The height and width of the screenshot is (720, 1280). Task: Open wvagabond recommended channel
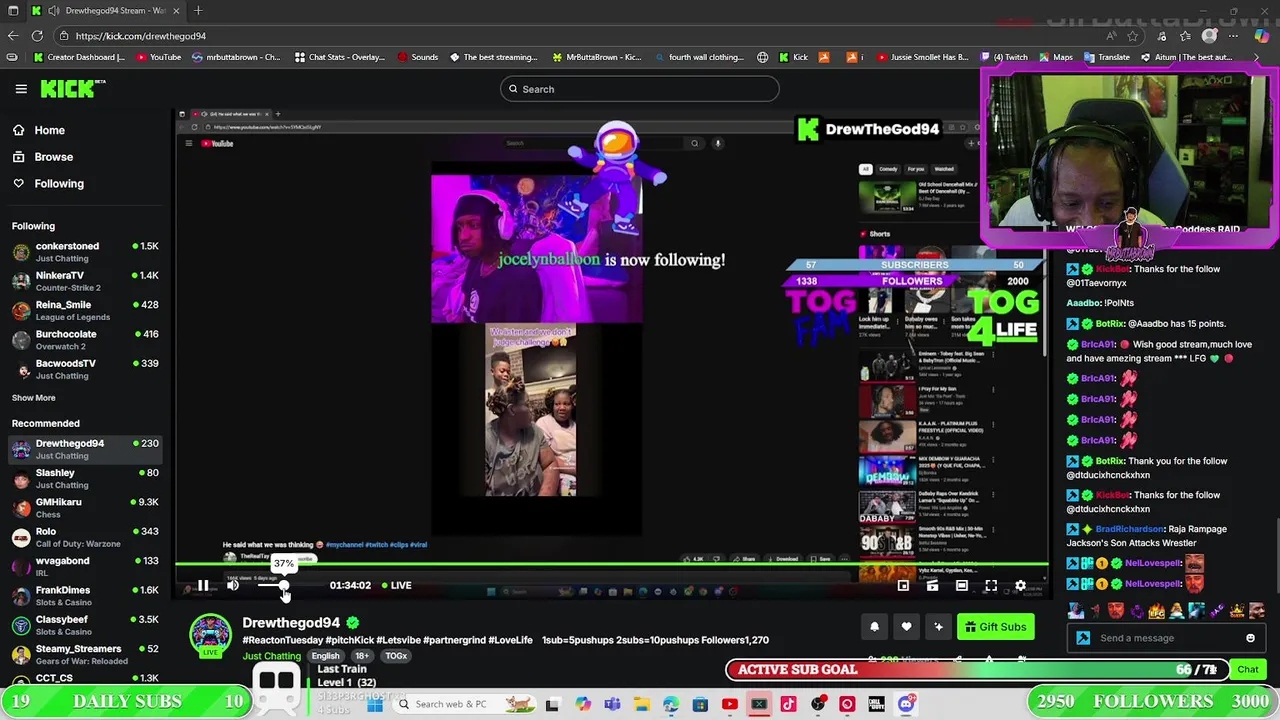(x=86, y=566)
